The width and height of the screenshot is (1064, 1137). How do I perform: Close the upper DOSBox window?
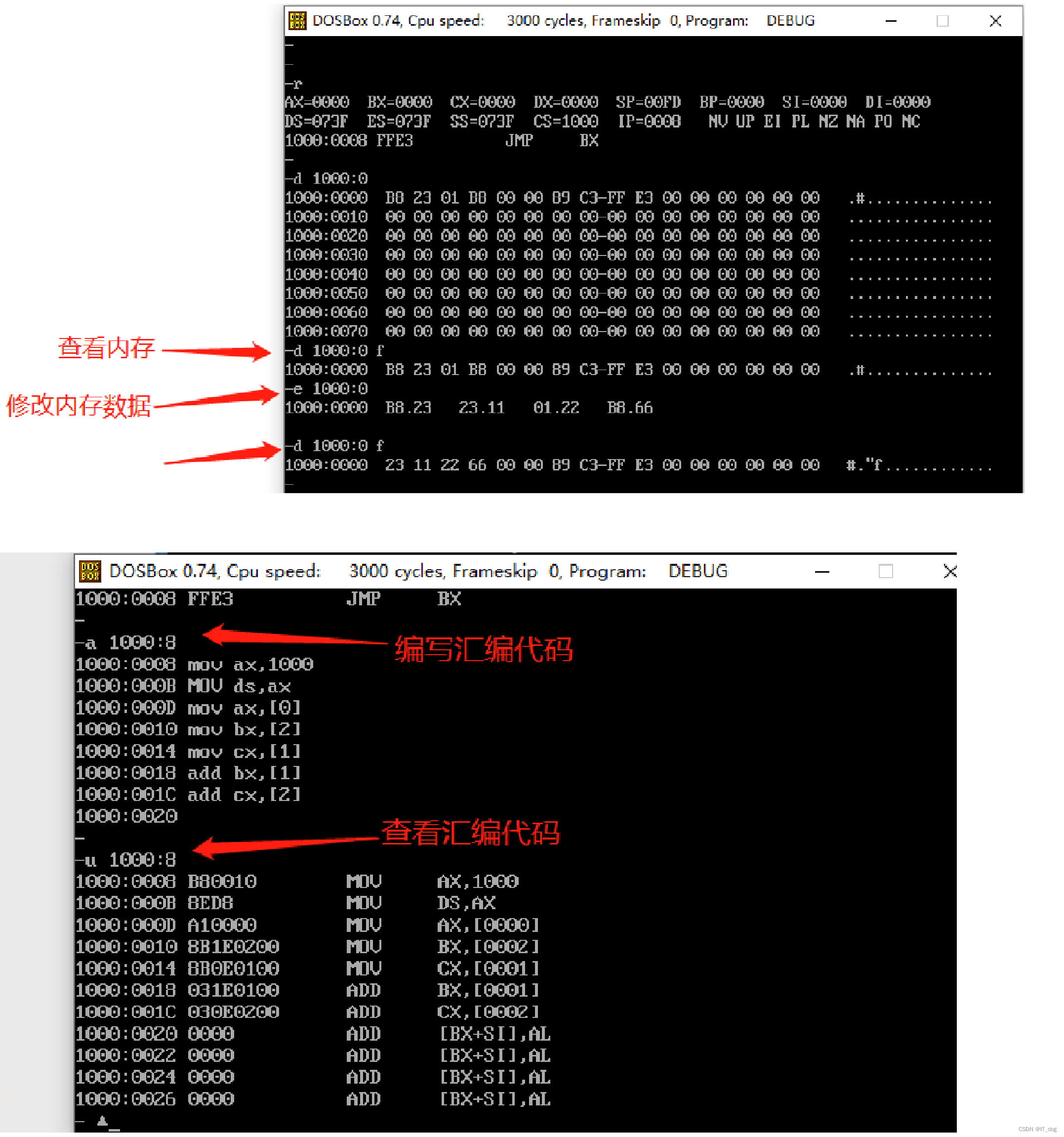pyautogui.click(x=995, y=21)
